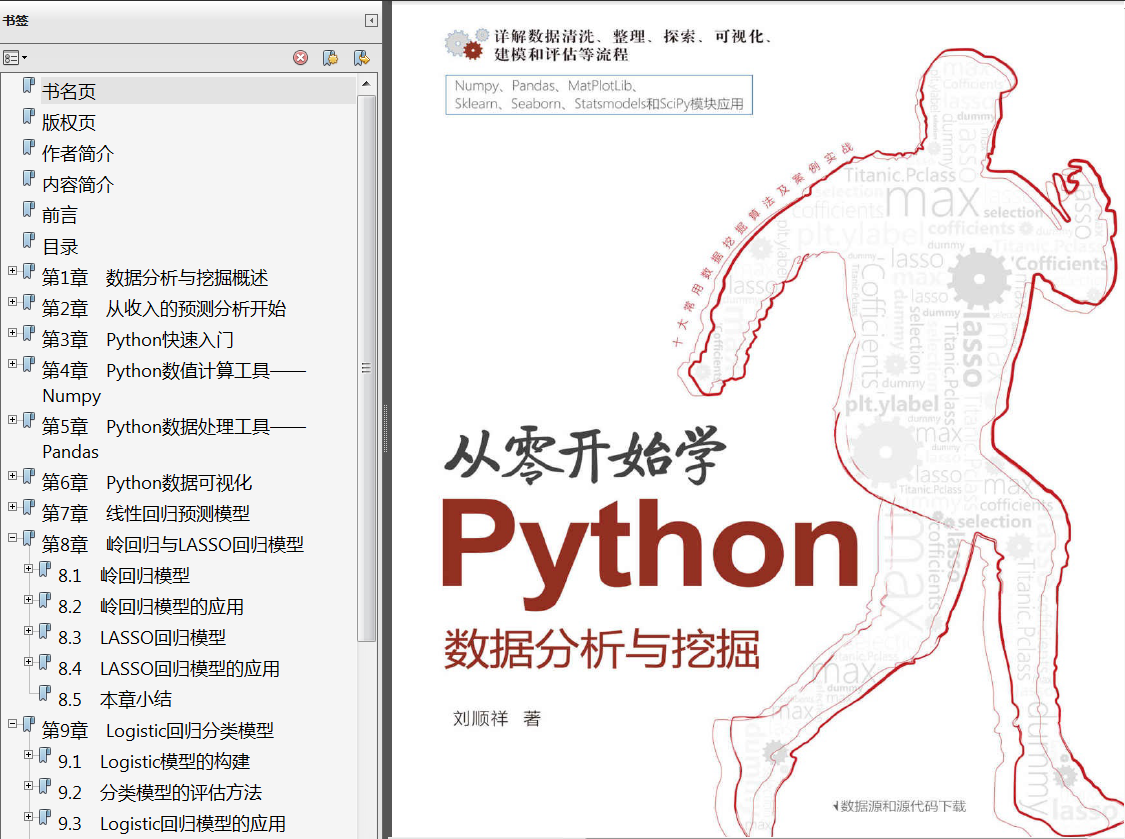This screenshot has width=1125, height=839.
Task: Click the bookmark icon beside 前言
Action: 28,209
